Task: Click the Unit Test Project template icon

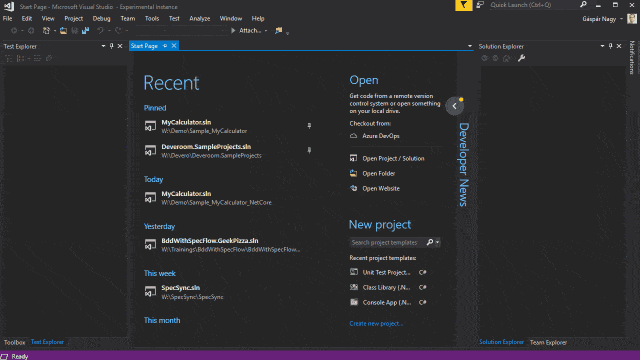Action: pyautogui.click(x=354, y=272)
